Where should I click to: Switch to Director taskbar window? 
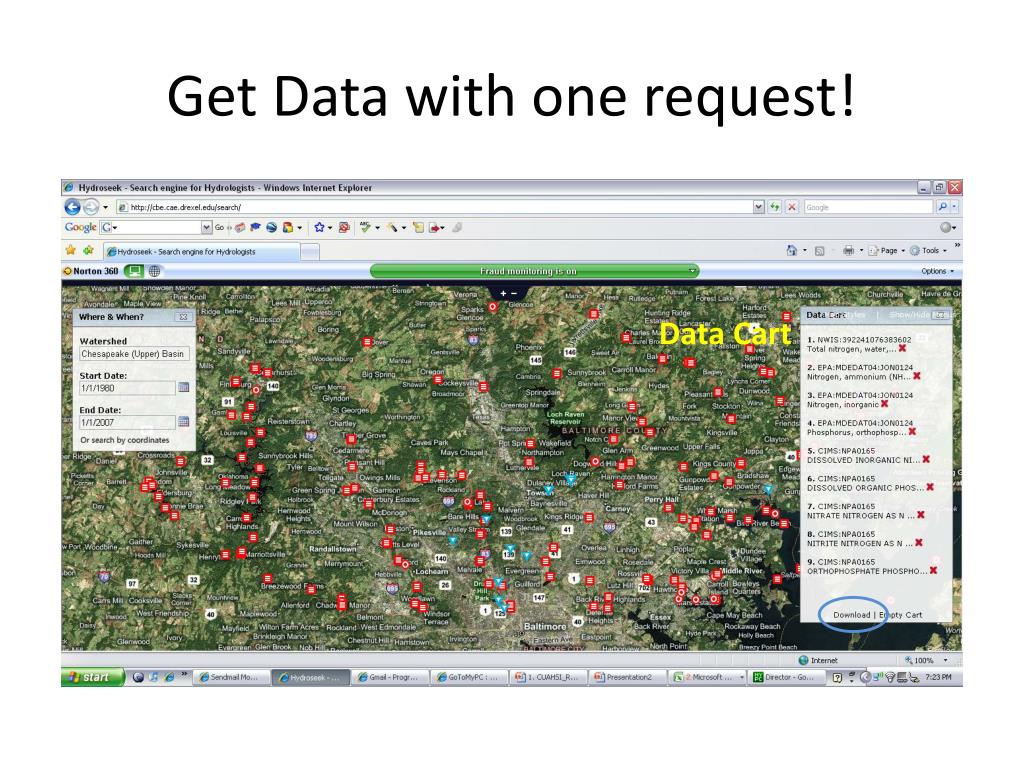click(786, 677)
